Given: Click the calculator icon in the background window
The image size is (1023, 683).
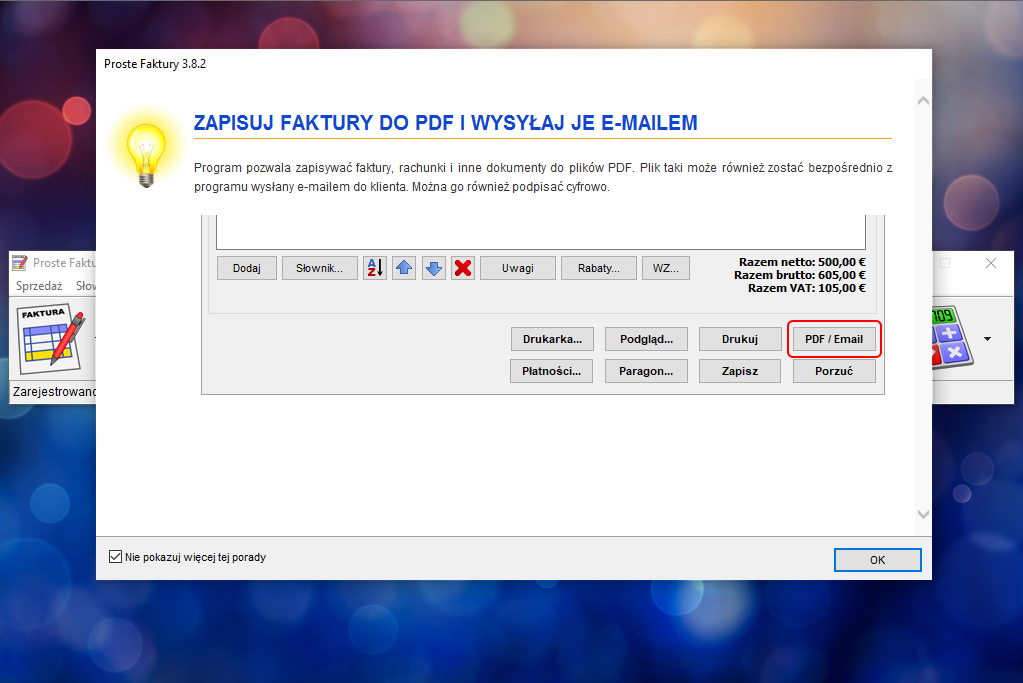Looking at the screenshot, I should click(x=953, y=337).
